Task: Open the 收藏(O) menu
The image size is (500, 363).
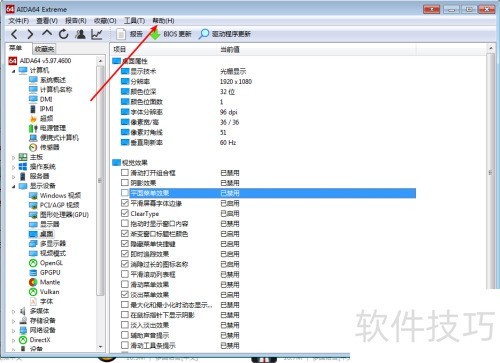Action: (x=105, y=21)
